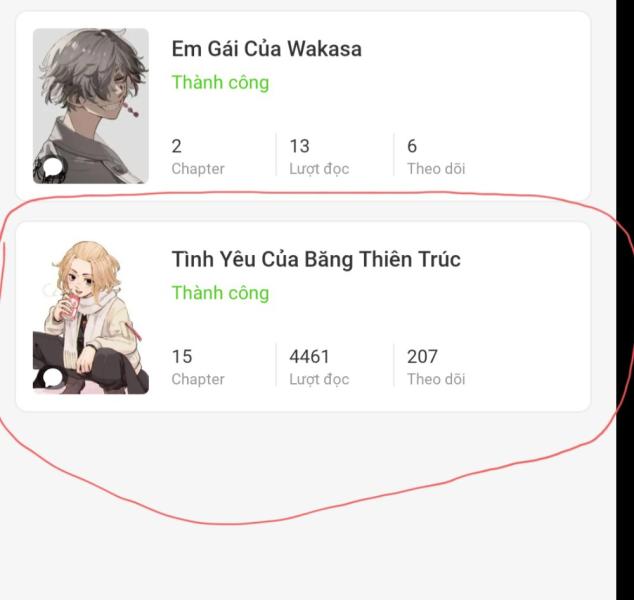Click Chapter label under Em Gái Của Wakasa

(x=198, y=169)
